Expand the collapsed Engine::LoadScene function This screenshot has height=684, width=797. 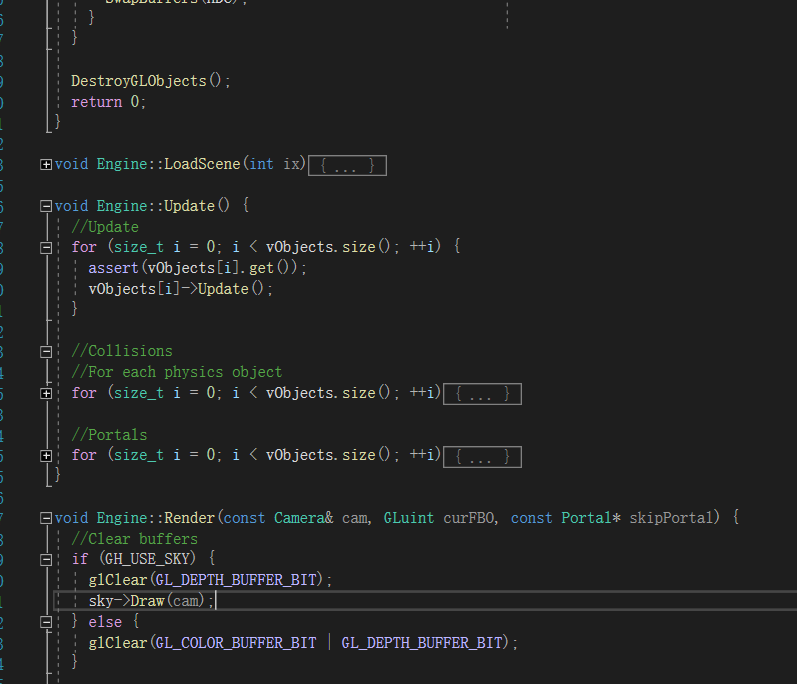46,164
